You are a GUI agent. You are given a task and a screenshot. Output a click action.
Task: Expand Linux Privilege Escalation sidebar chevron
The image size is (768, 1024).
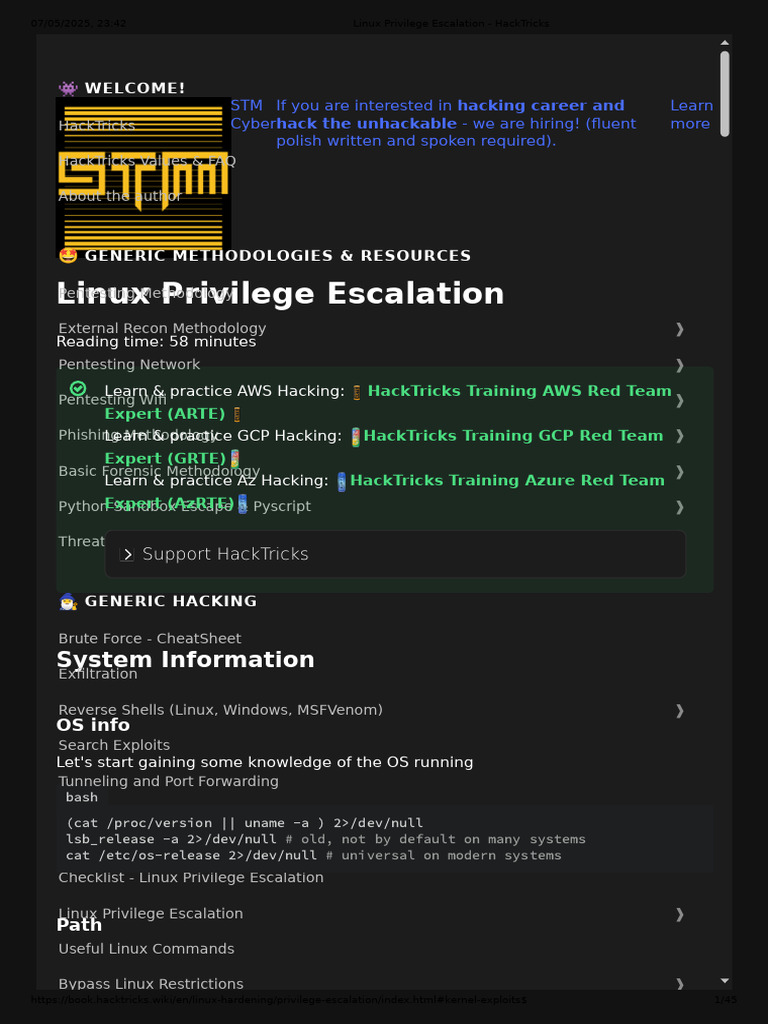point(680,914)
